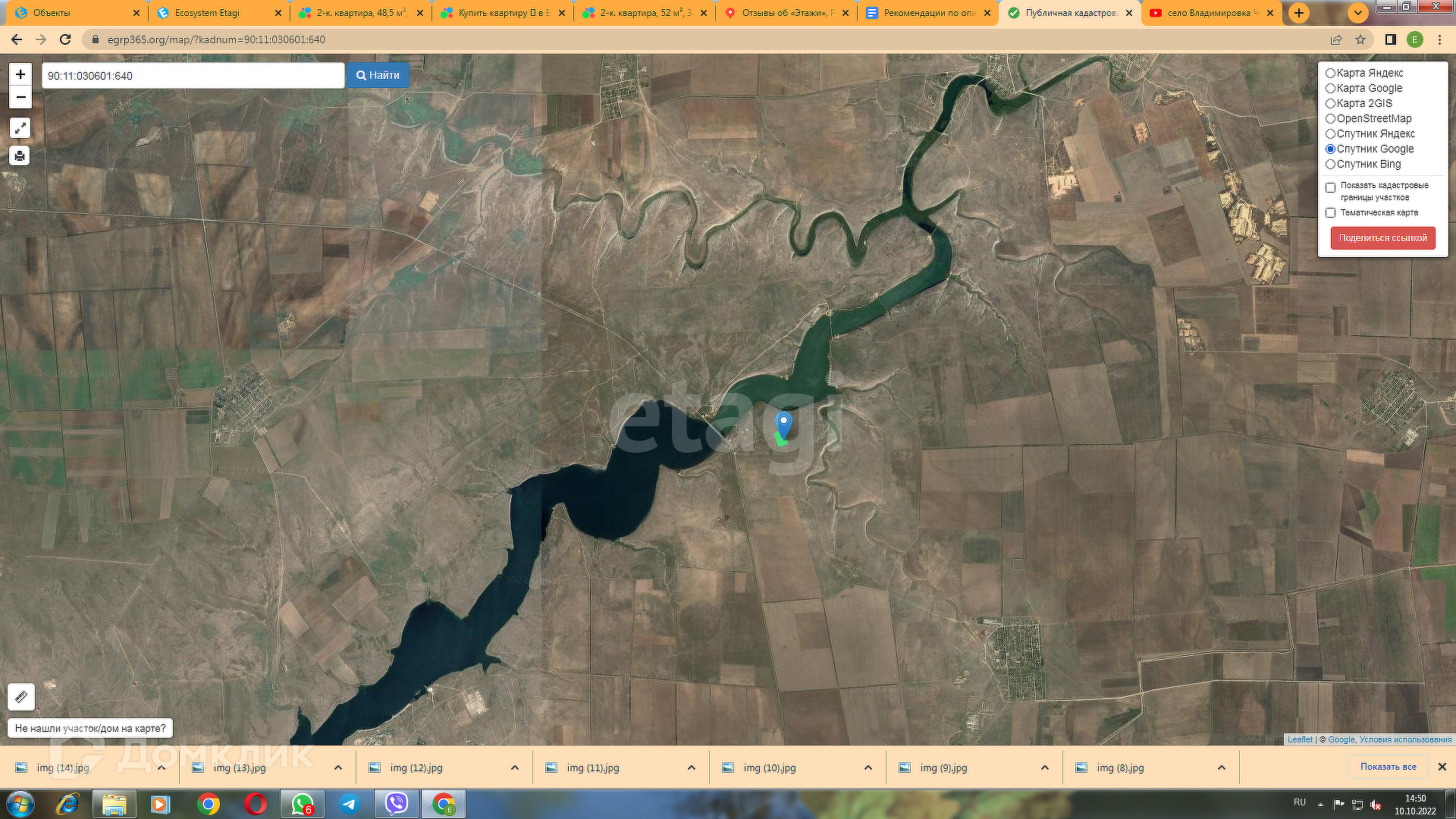Viewport: 1456px width, 819px height.
Task: Open Telegram from the taskbar
Action: pos(349,804)
